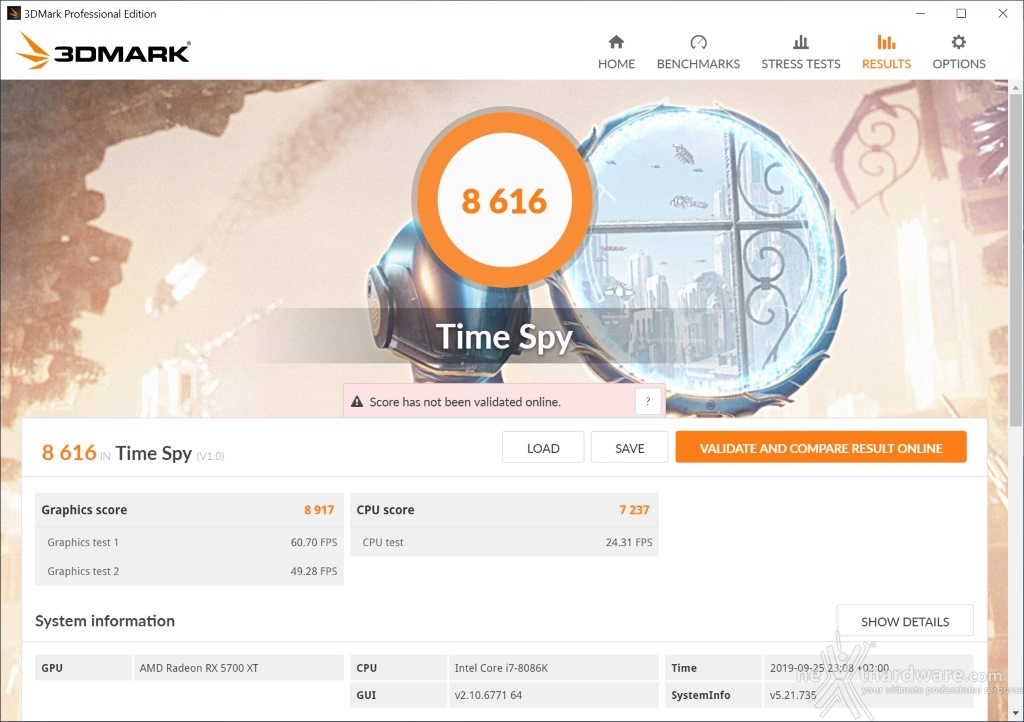This screenshot has width=1024, height=722.
Task: Click the 7 237 CPU score value
Action: (634, 510)
